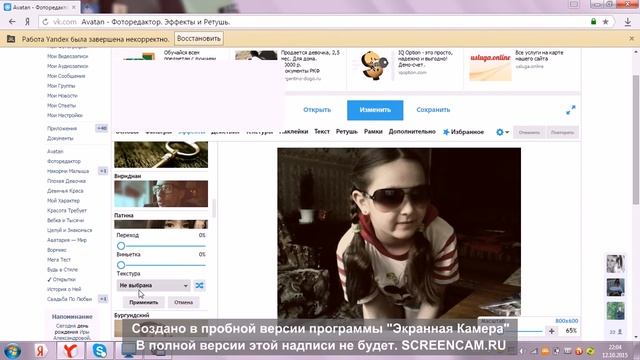Image resolution: width=640 pixels, height=360 pixels.
Task: Click the green sync tray icon
Action: [x=590, y=351]
